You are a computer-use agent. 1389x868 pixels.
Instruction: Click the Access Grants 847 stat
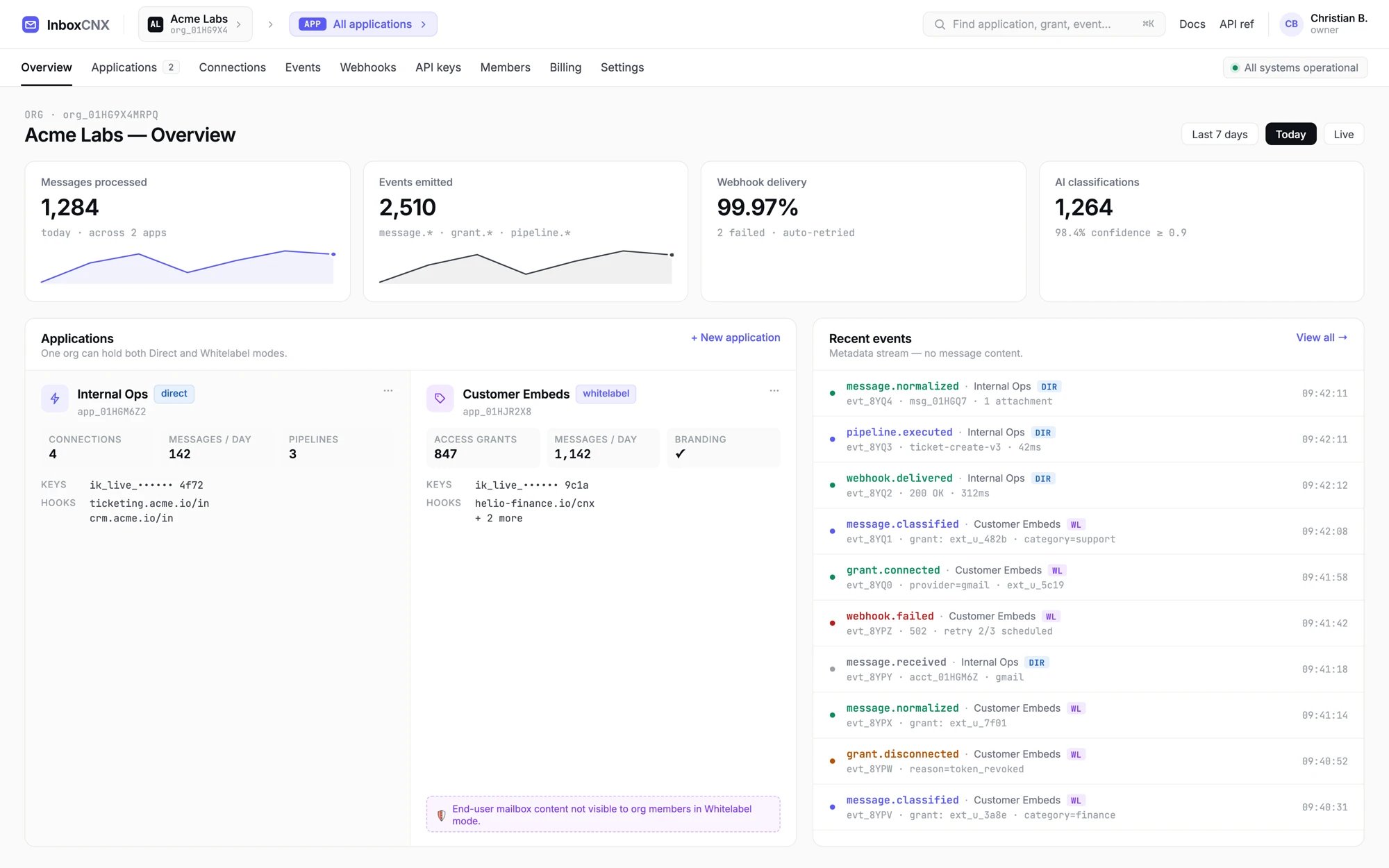tap(483, 448)
